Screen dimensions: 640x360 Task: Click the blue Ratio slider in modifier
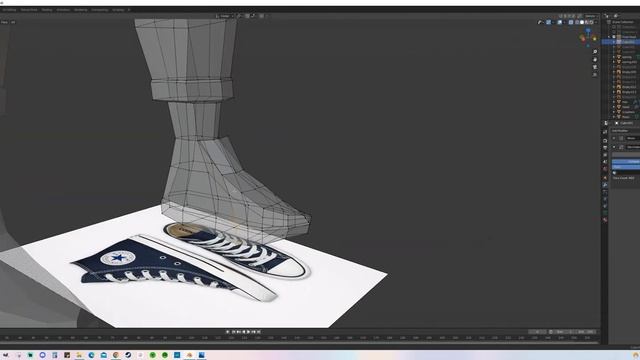point(626,167)
